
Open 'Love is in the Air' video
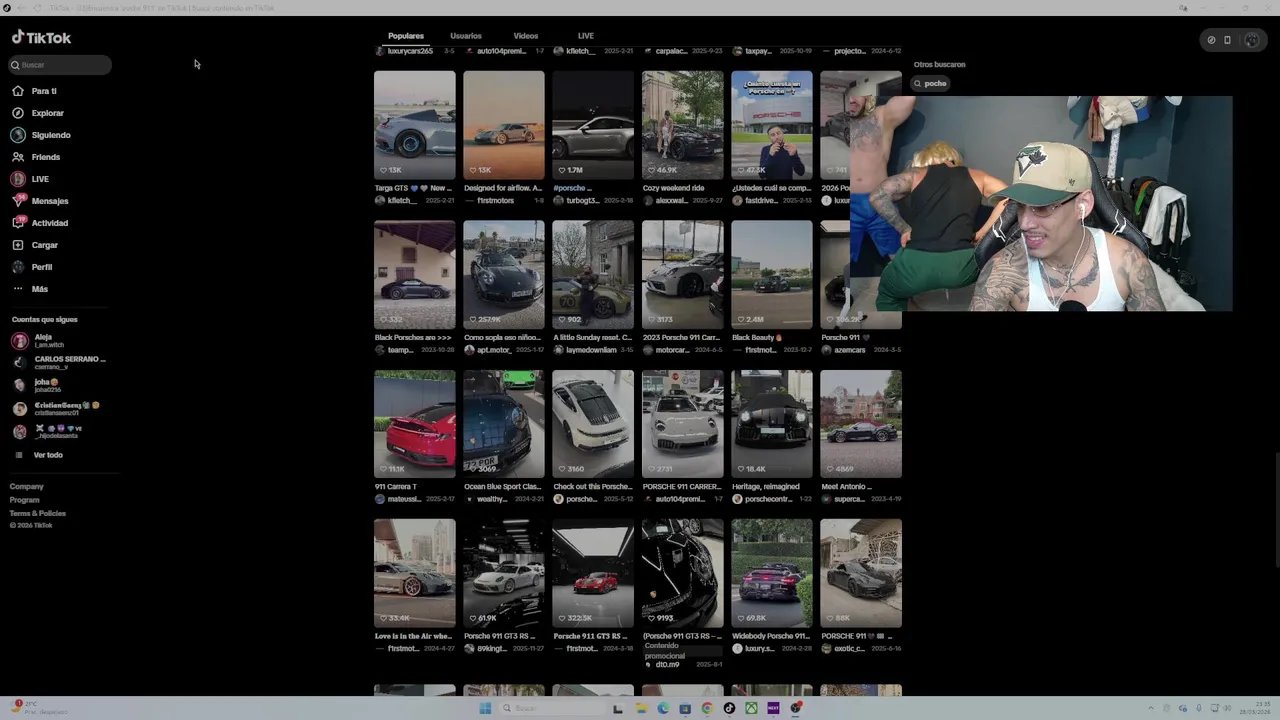[x=415, y=573]
